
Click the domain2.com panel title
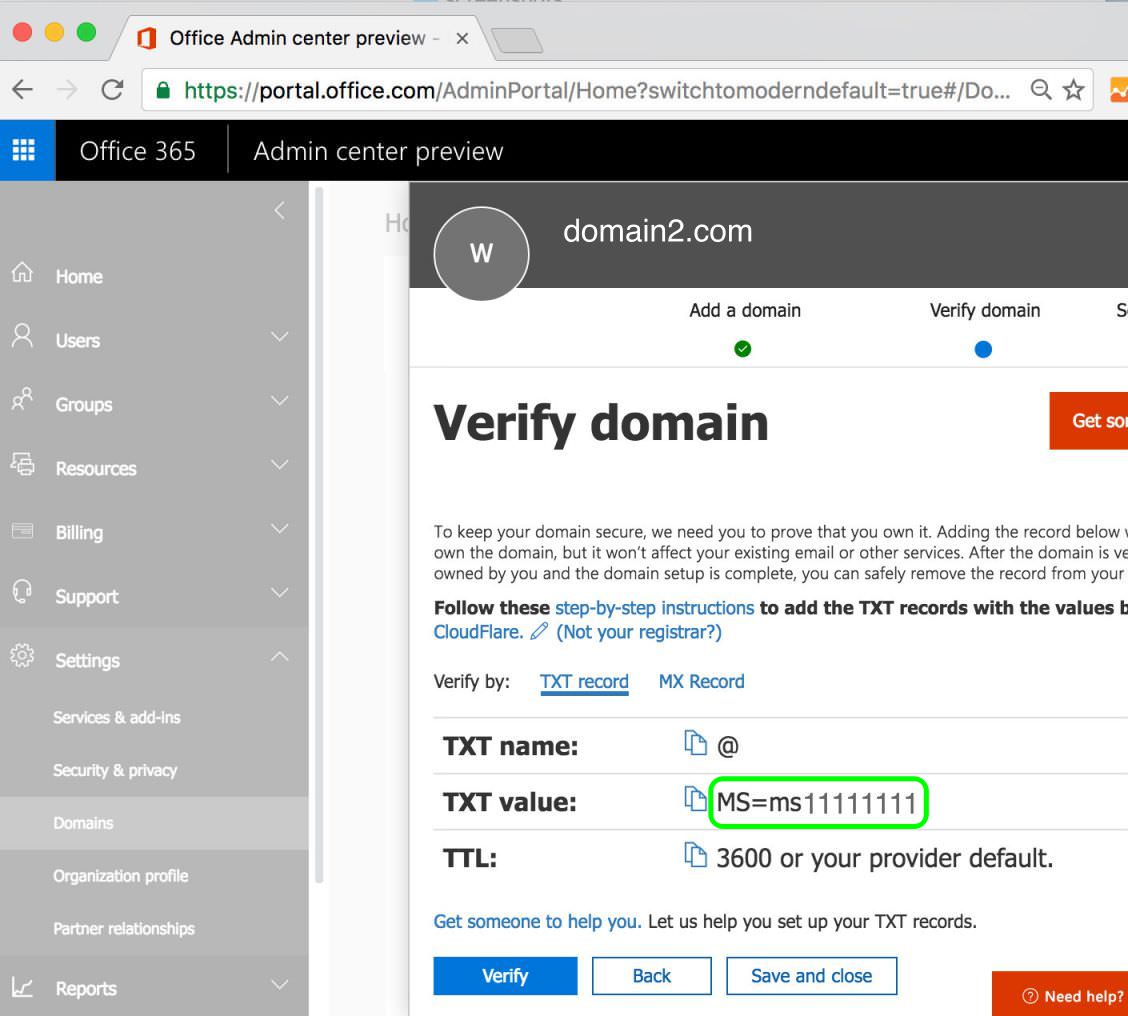pyautogui.click(x=658, y=231)
